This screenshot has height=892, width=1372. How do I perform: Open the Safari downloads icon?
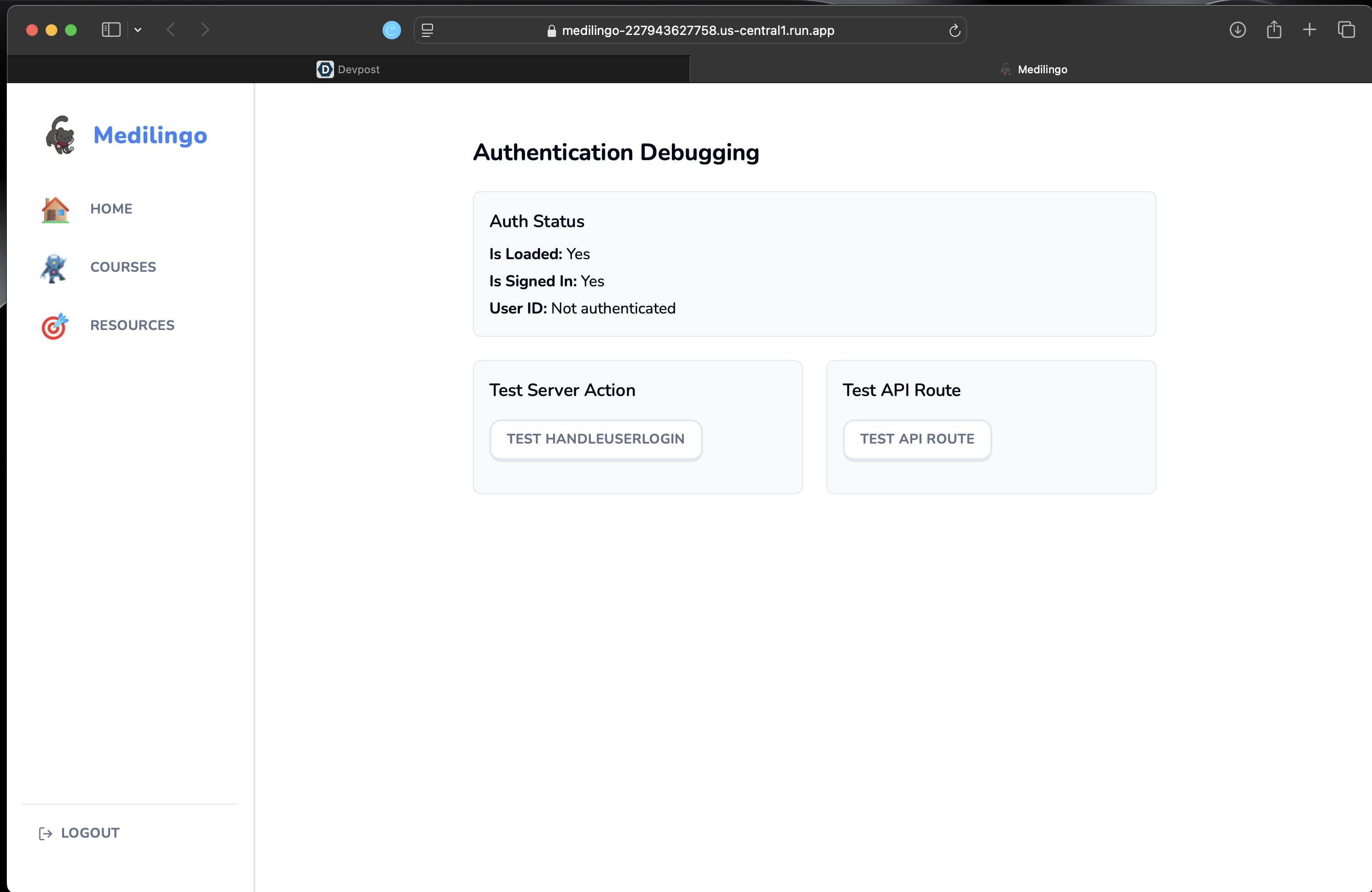coord(1237,30)
